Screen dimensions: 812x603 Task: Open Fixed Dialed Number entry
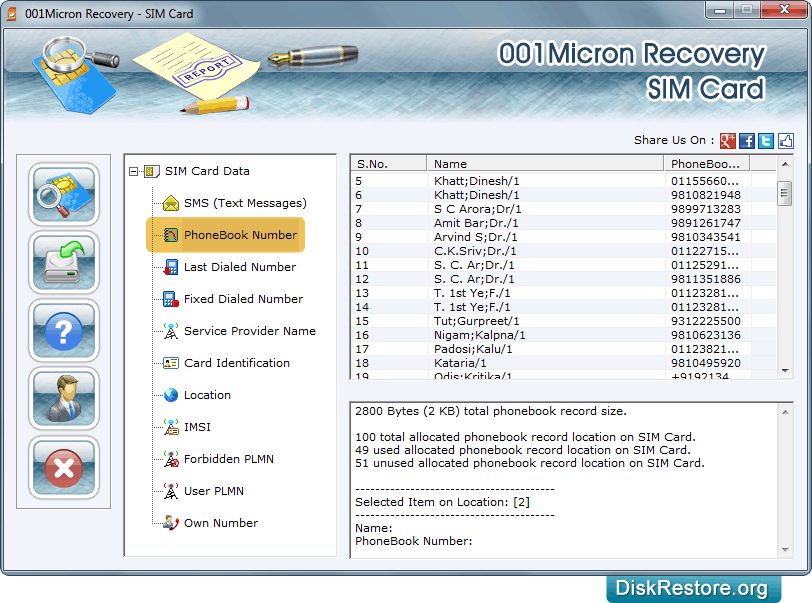coord(243,299)
